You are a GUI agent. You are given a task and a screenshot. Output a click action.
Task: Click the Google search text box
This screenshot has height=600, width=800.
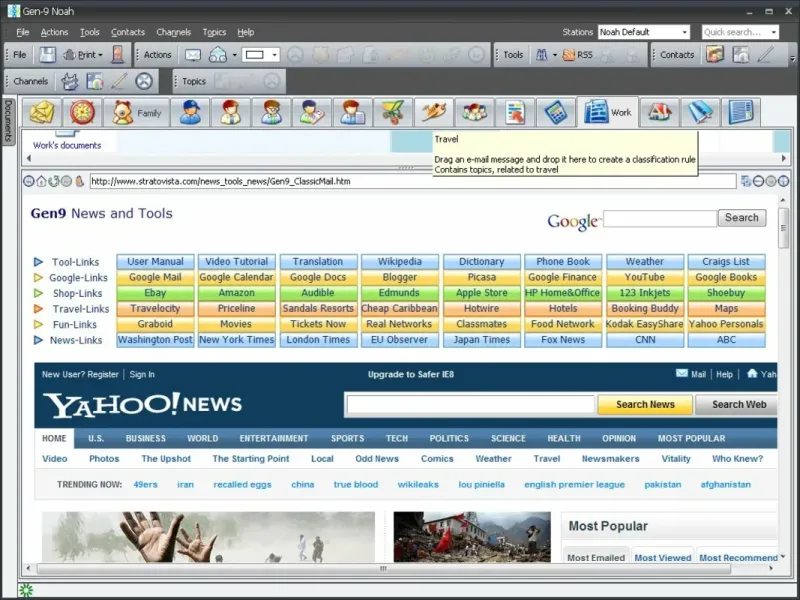tap(660, 218)
